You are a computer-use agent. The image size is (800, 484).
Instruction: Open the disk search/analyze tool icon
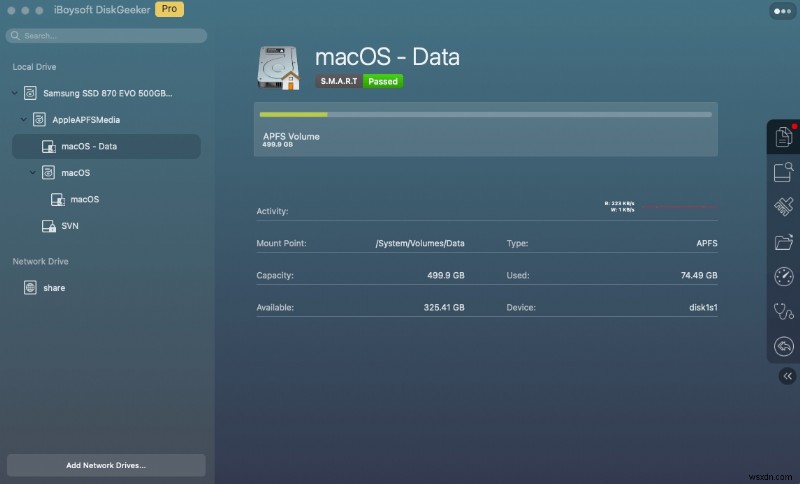tap(784, 172)
